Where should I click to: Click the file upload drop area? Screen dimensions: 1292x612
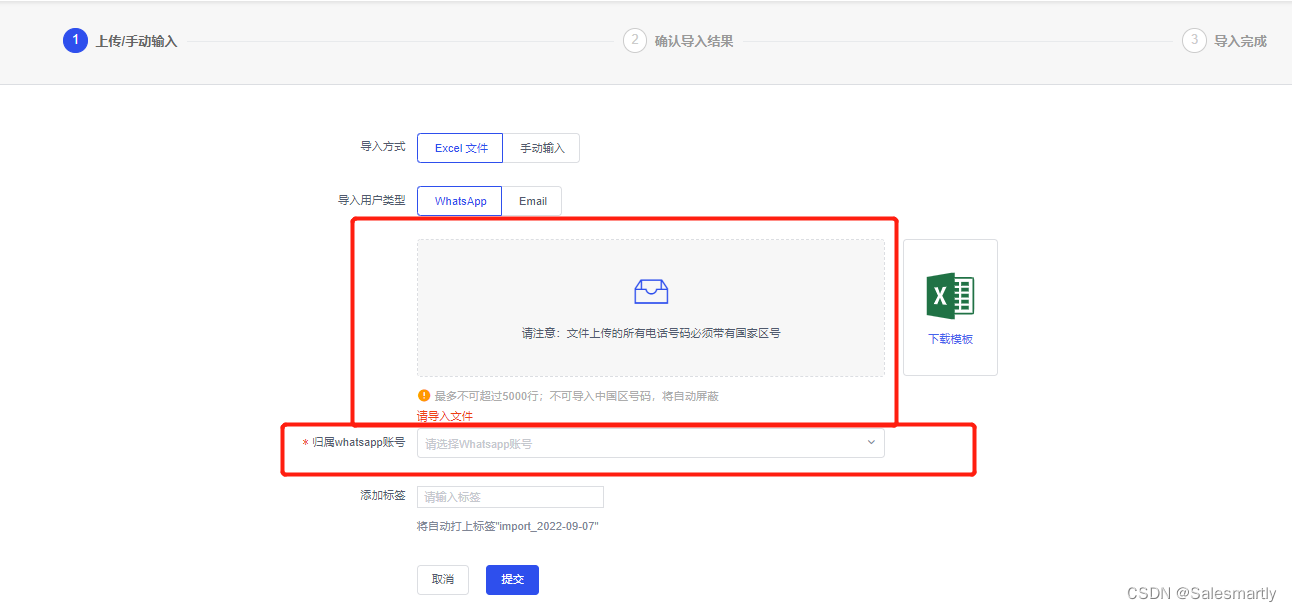coord(651,308)
